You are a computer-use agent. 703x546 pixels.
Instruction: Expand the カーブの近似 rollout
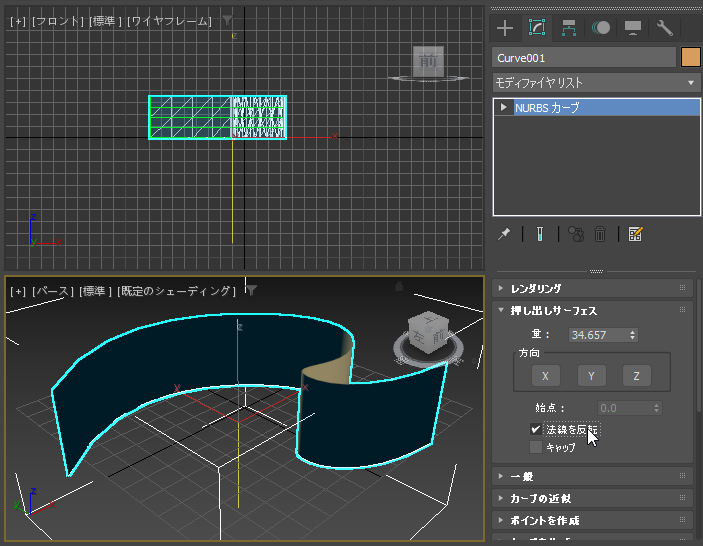click(592, 498)
